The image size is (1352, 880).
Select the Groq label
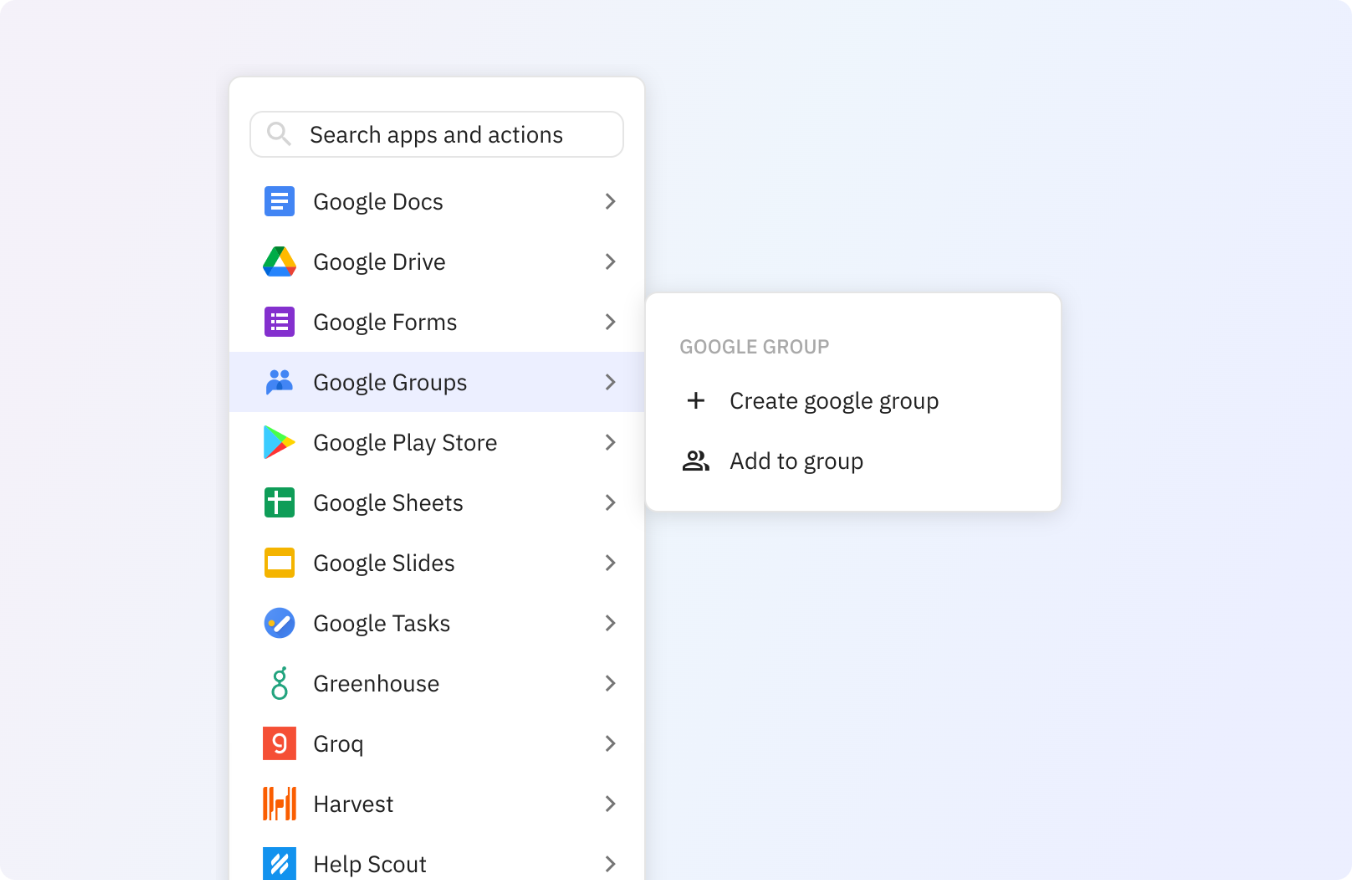coord(338,744)
